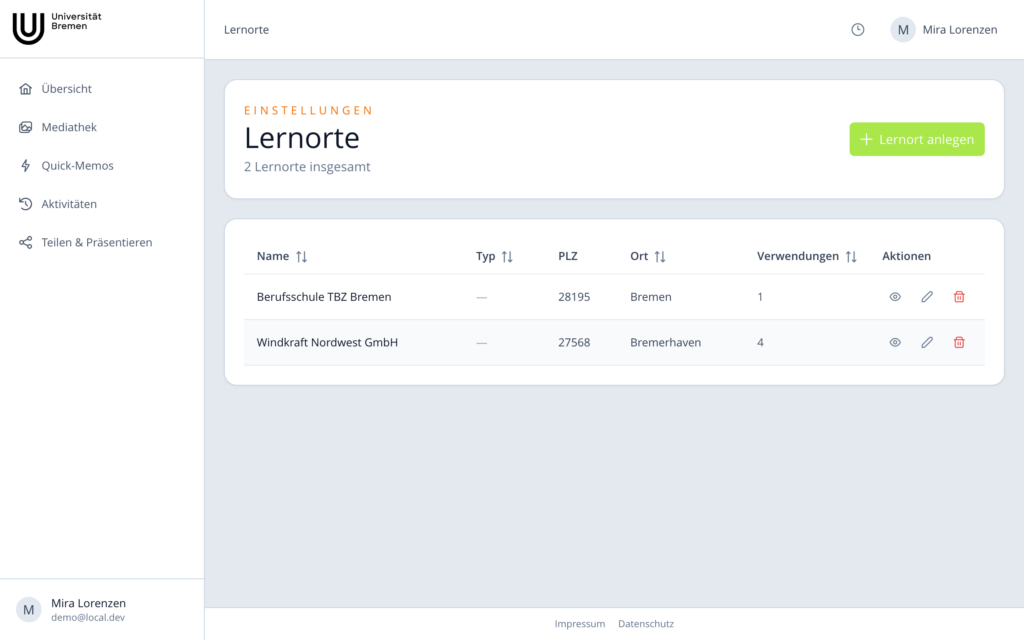Sort table by Name column arrows

pos(301,257)
